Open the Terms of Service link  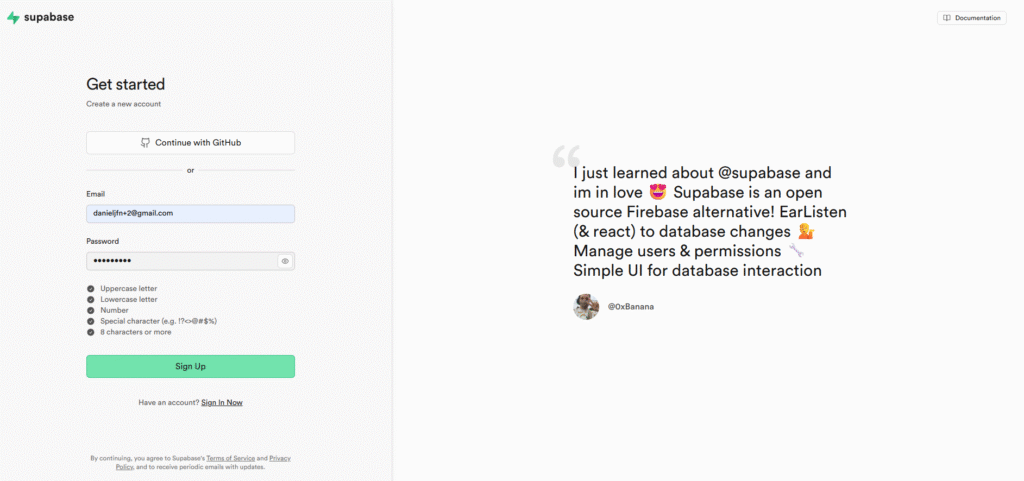click(x=231, y=458)
